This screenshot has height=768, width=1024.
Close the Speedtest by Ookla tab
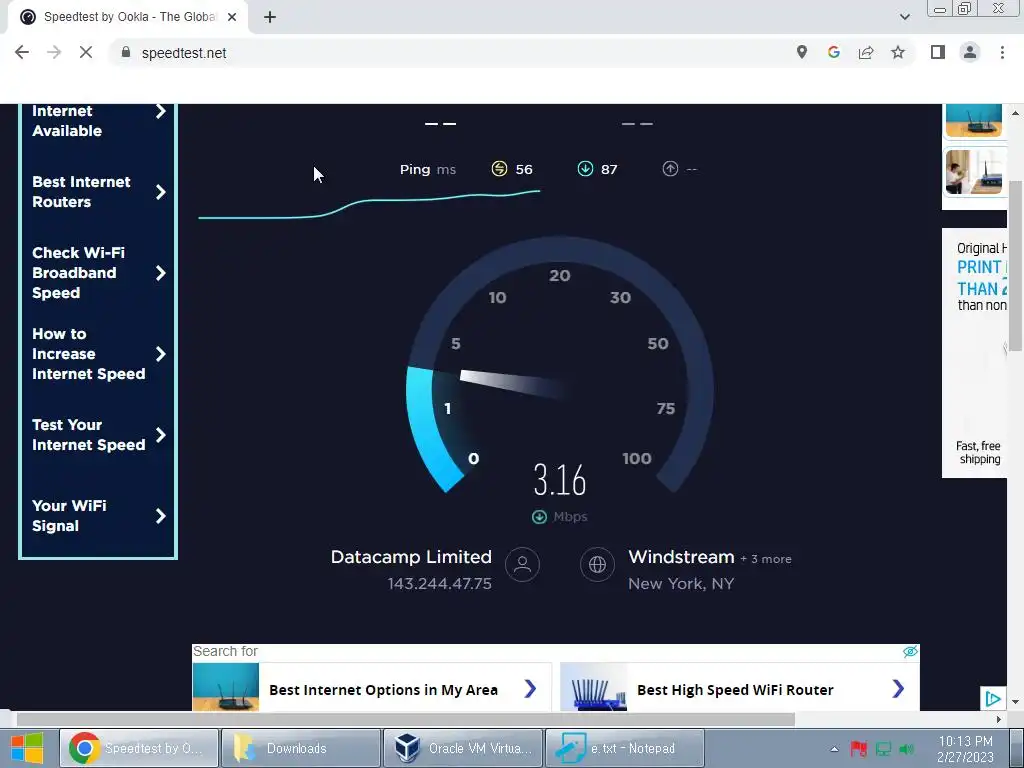pyautogui.click(x=232, y=17)
